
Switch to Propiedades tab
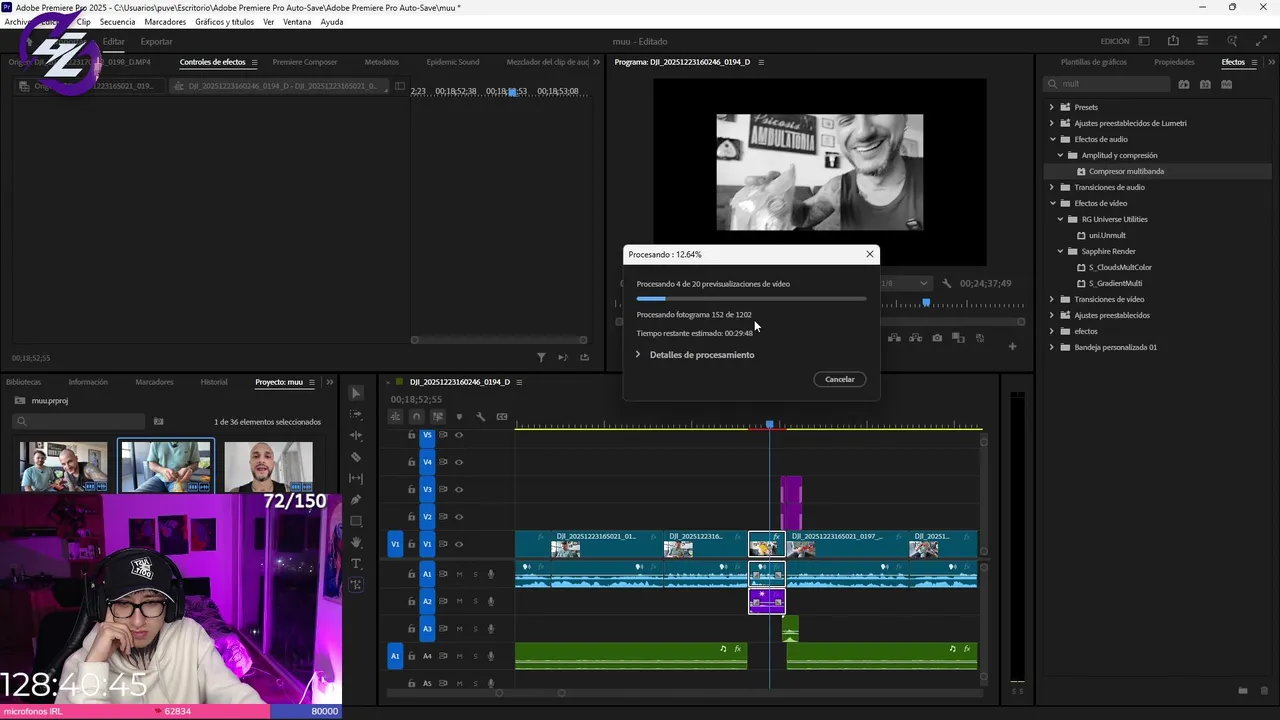tap(1174, 62)
